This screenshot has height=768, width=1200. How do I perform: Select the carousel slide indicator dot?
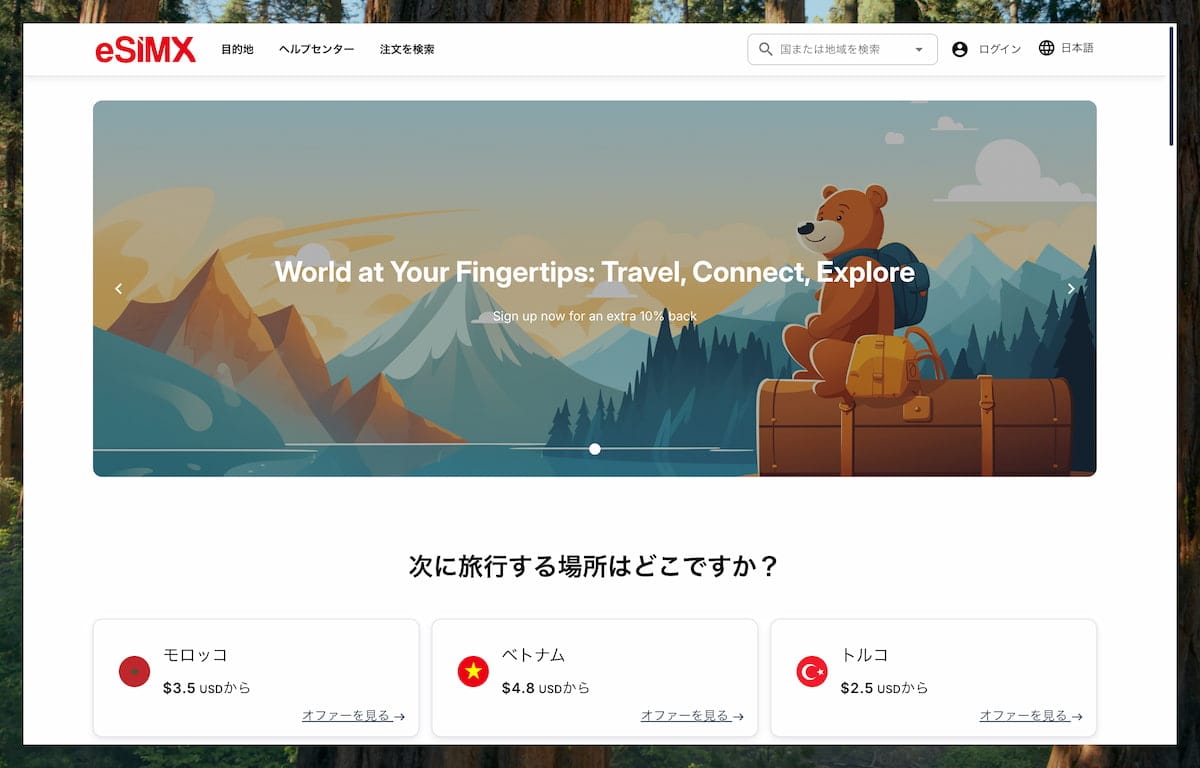pos(595,449)
